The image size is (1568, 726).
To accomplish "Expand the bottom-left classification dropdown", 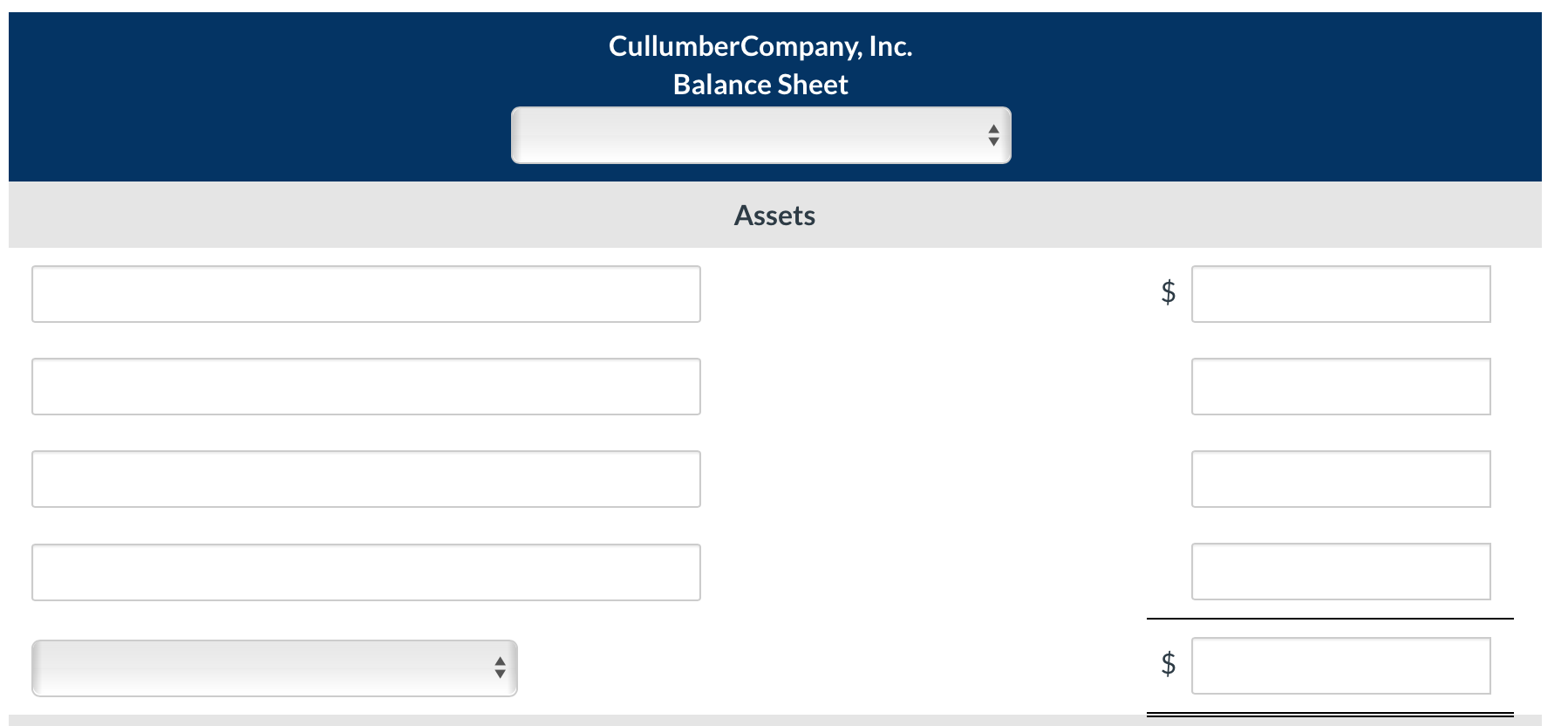I will [272, 668].
